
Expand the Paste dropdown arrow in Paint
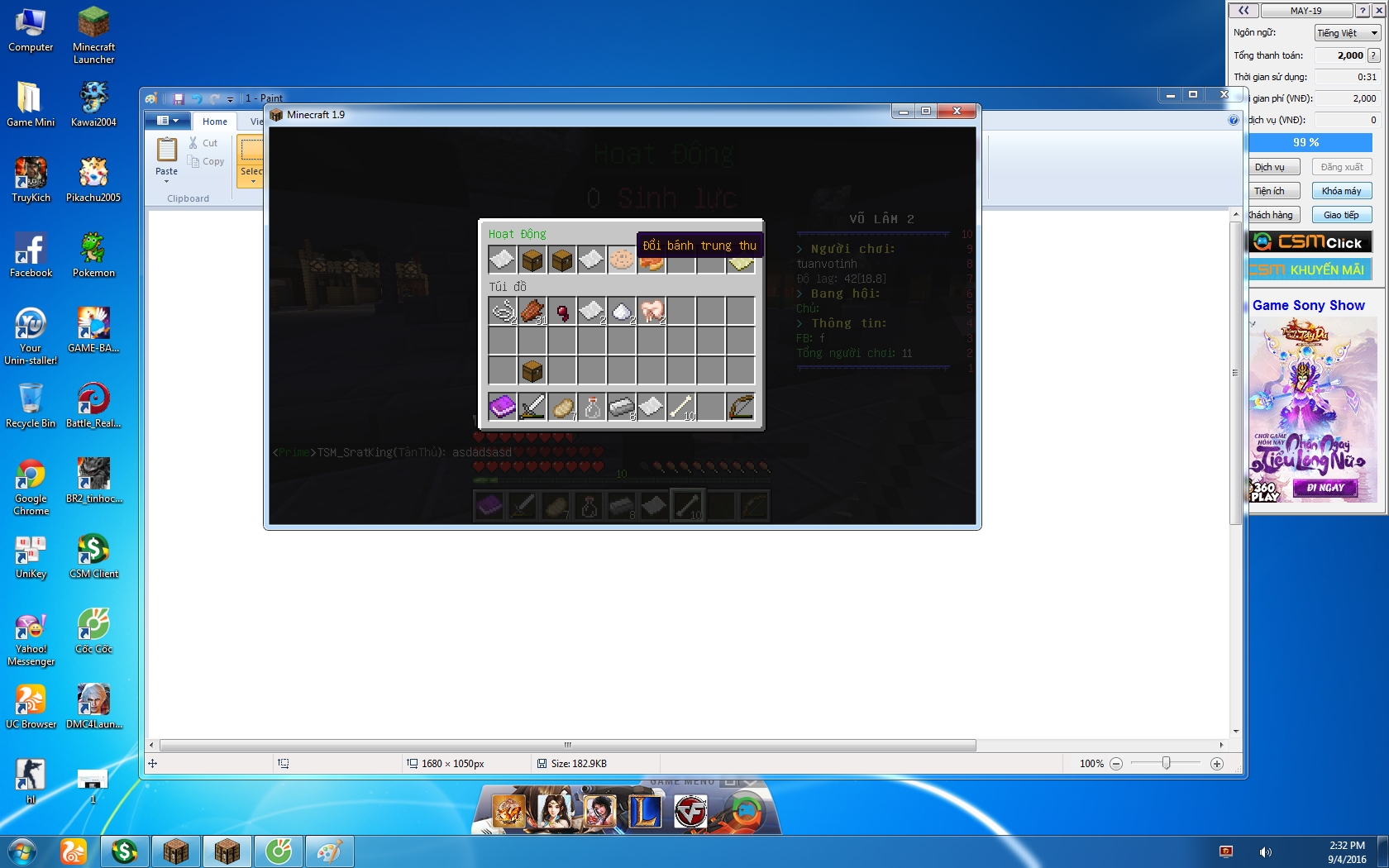pos(166,182)
